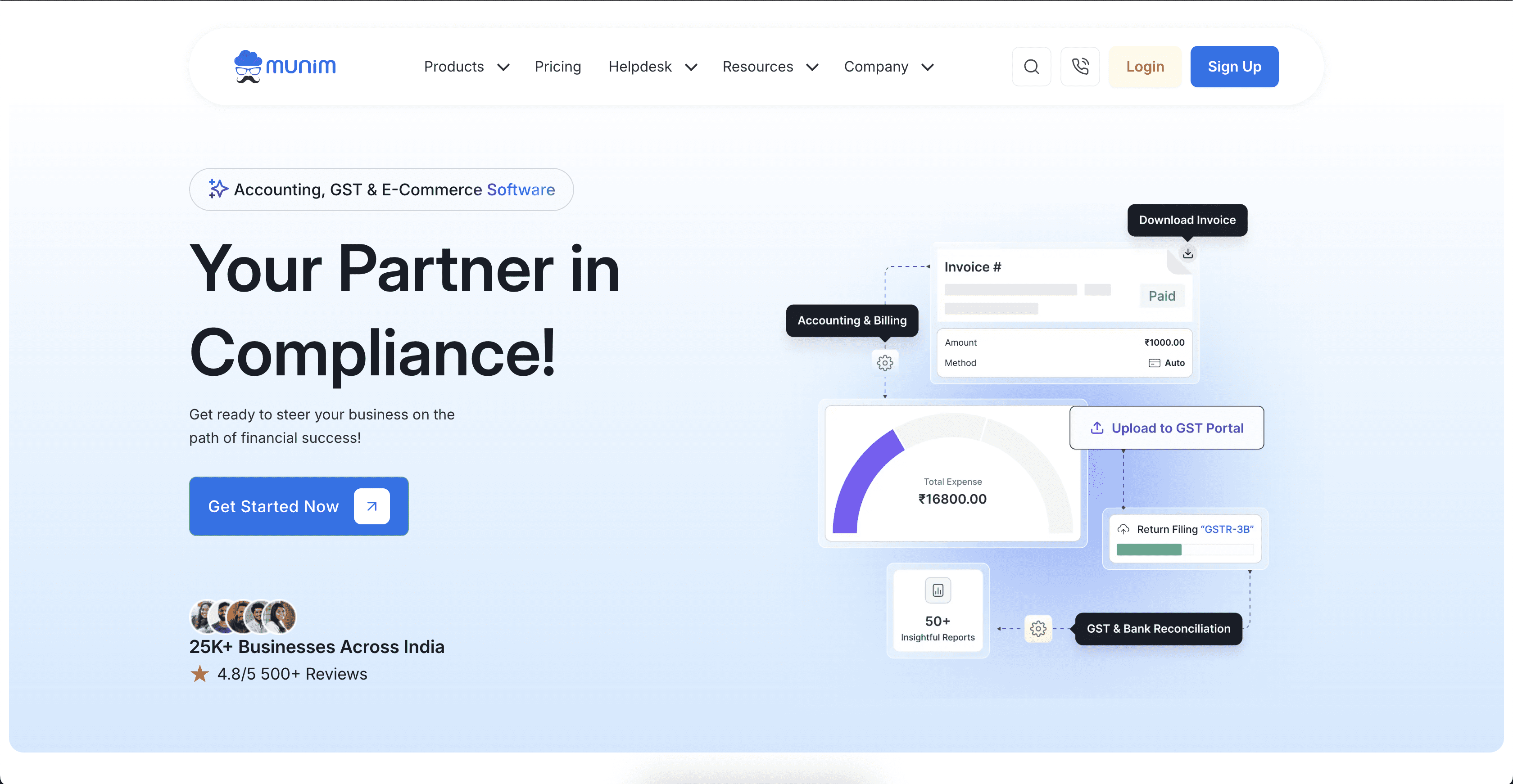
Task: Expand the Products dropdown chevron
Action: (503, 68)
